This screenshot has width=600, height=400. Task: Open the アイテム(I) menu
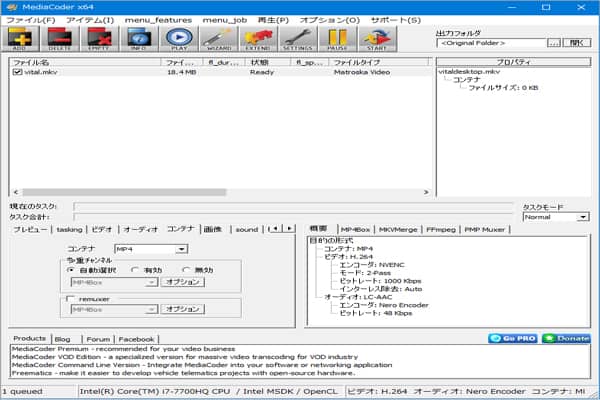[90, 20]
